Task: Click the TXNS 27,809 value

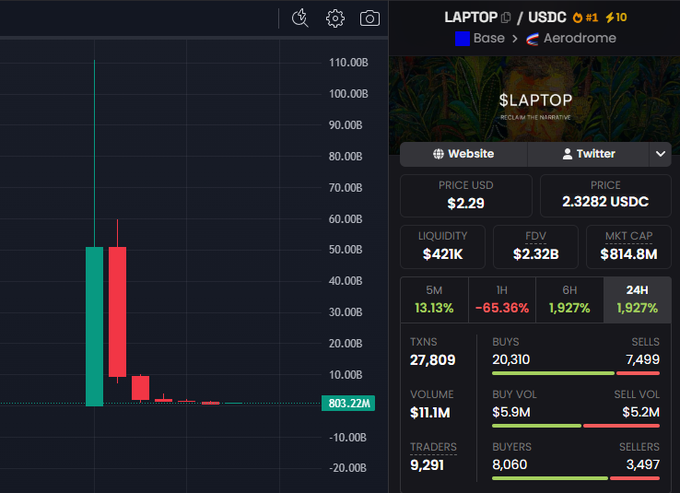Action: [x=432, y=360]
